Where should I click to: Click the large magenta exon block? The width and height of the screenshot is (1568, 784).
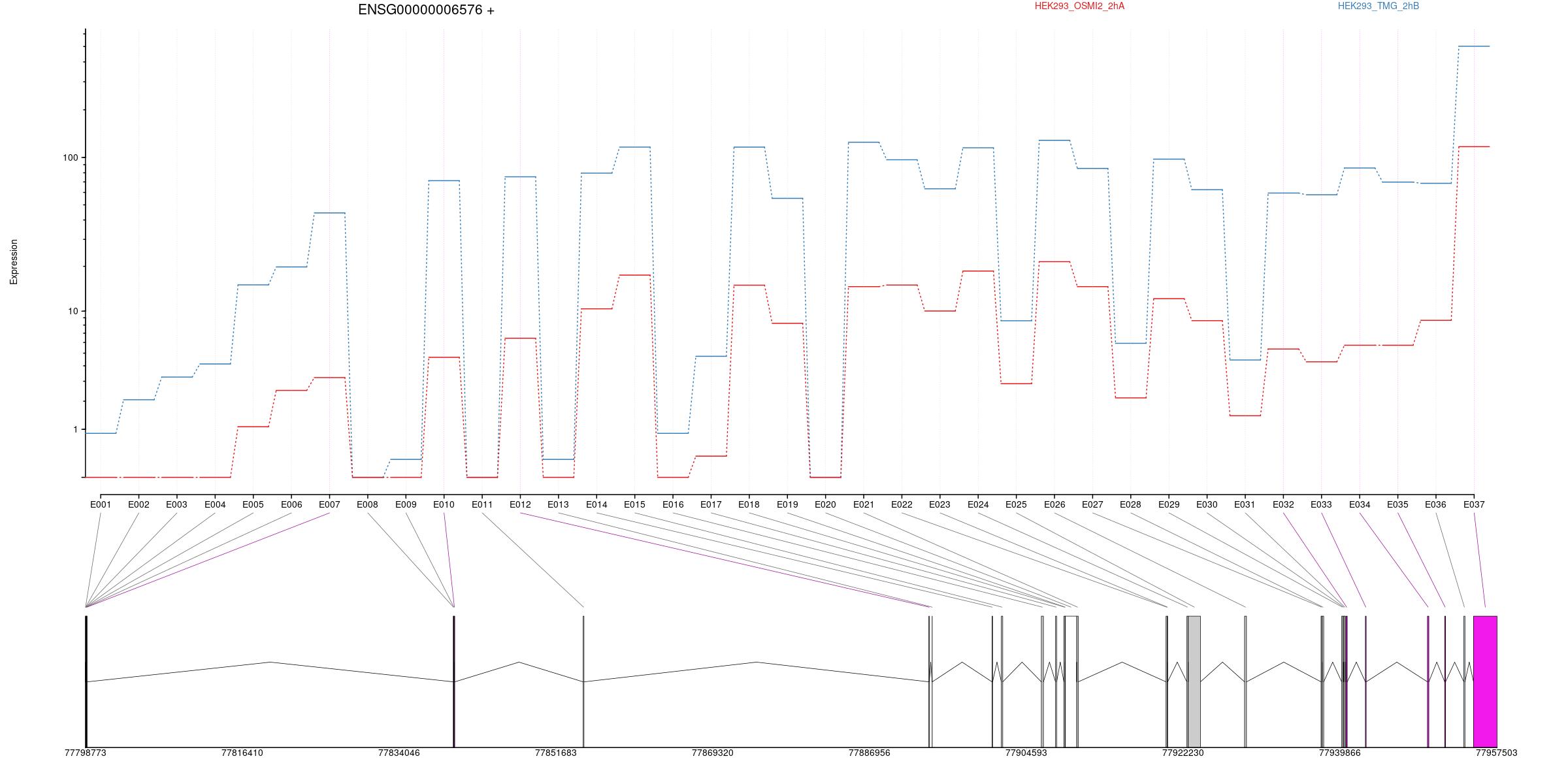1485,681
